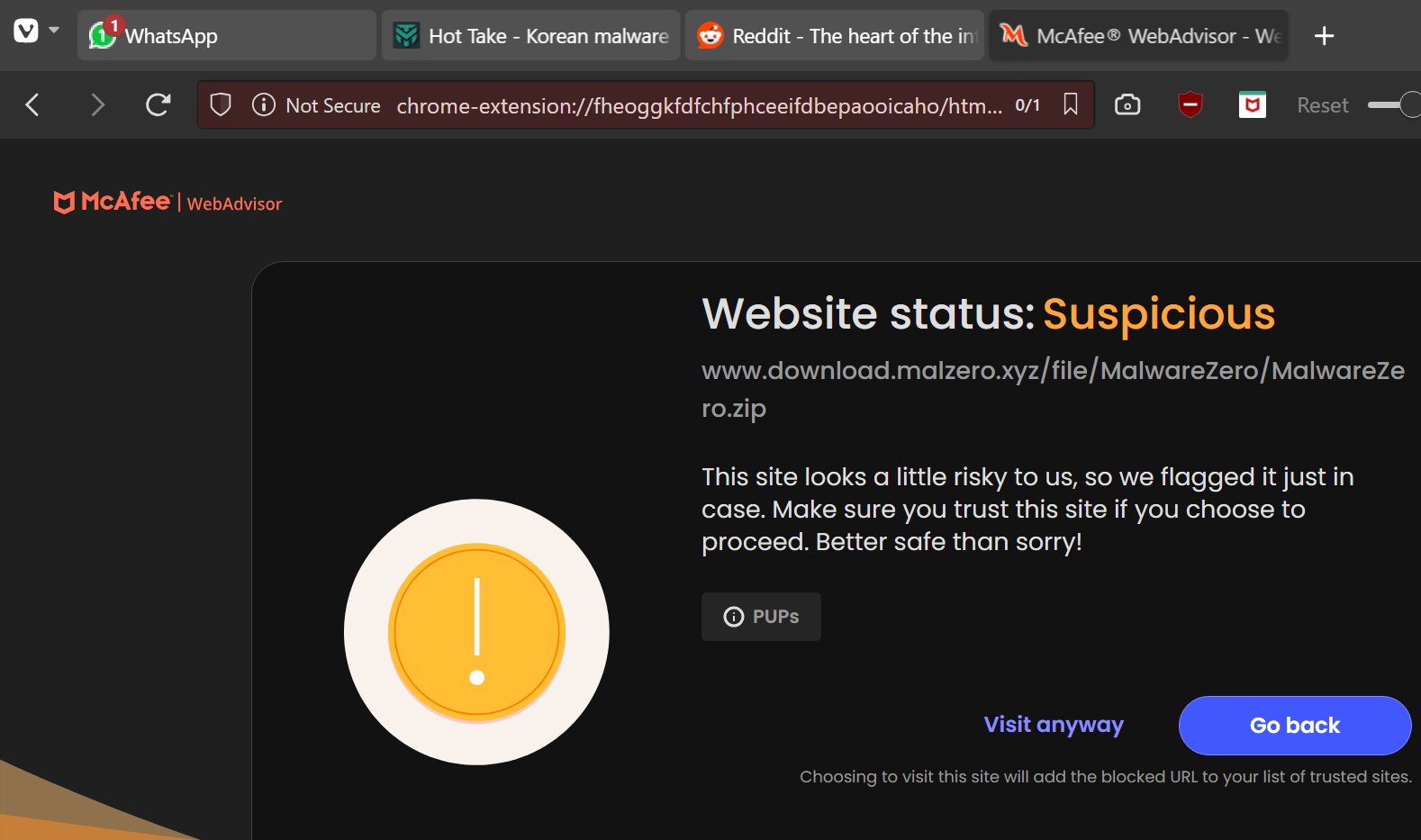Switch to the Reddit tab
Viewport: 1421px width, 840px height.
click(834, 36)
